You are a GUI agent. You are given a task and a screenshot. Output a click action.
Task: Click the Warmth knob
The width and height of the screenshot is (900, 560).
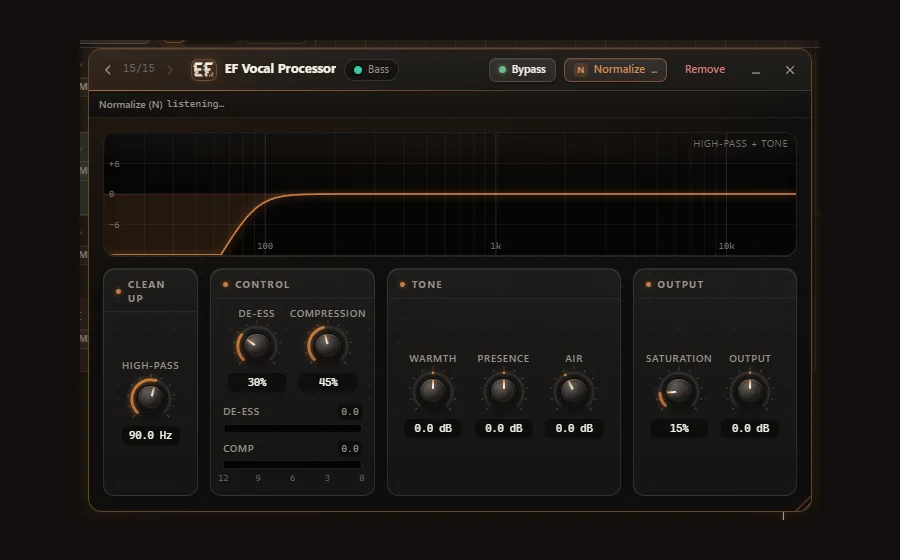[x=433, y=391]
